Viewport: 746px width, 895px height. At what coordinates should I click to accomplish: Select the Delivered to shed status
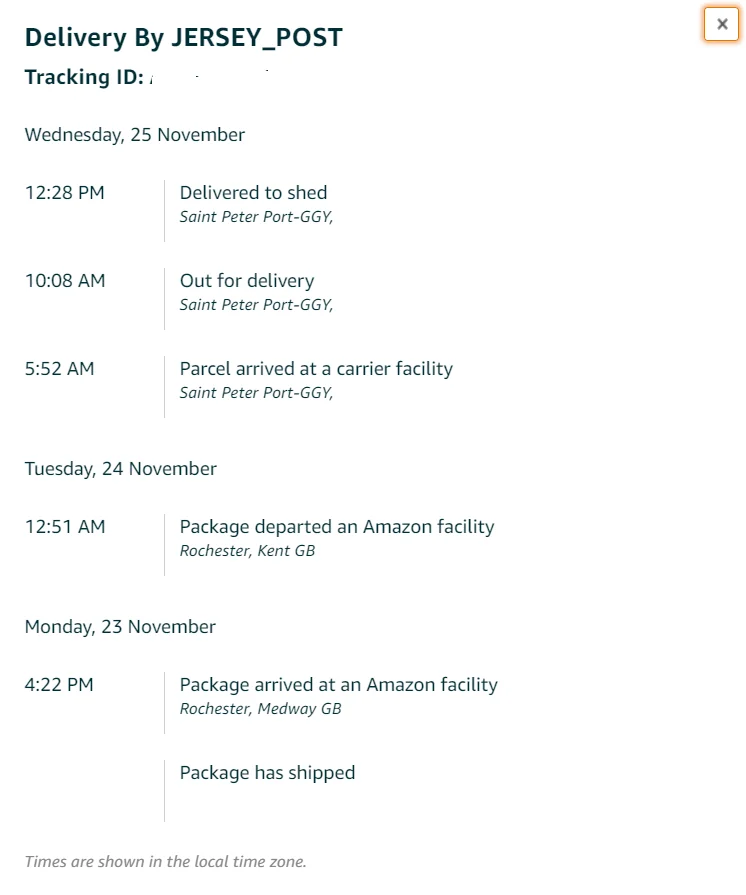(x=253, y=192)
